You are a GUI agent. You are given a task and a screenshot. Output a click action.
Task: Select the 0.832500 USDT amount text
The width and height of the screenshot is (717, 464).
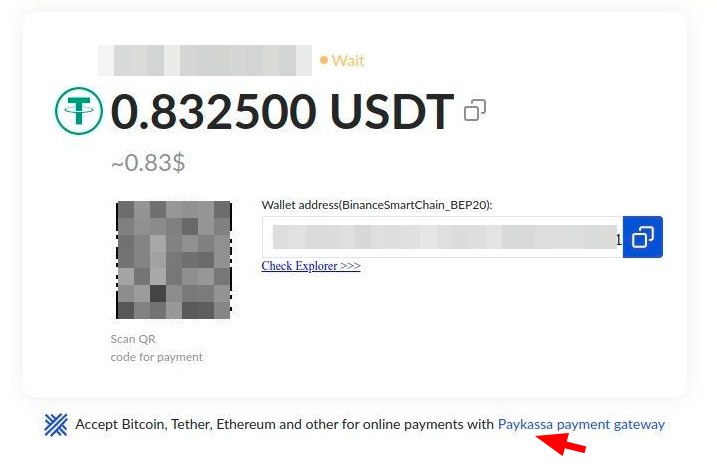[282, 111]
